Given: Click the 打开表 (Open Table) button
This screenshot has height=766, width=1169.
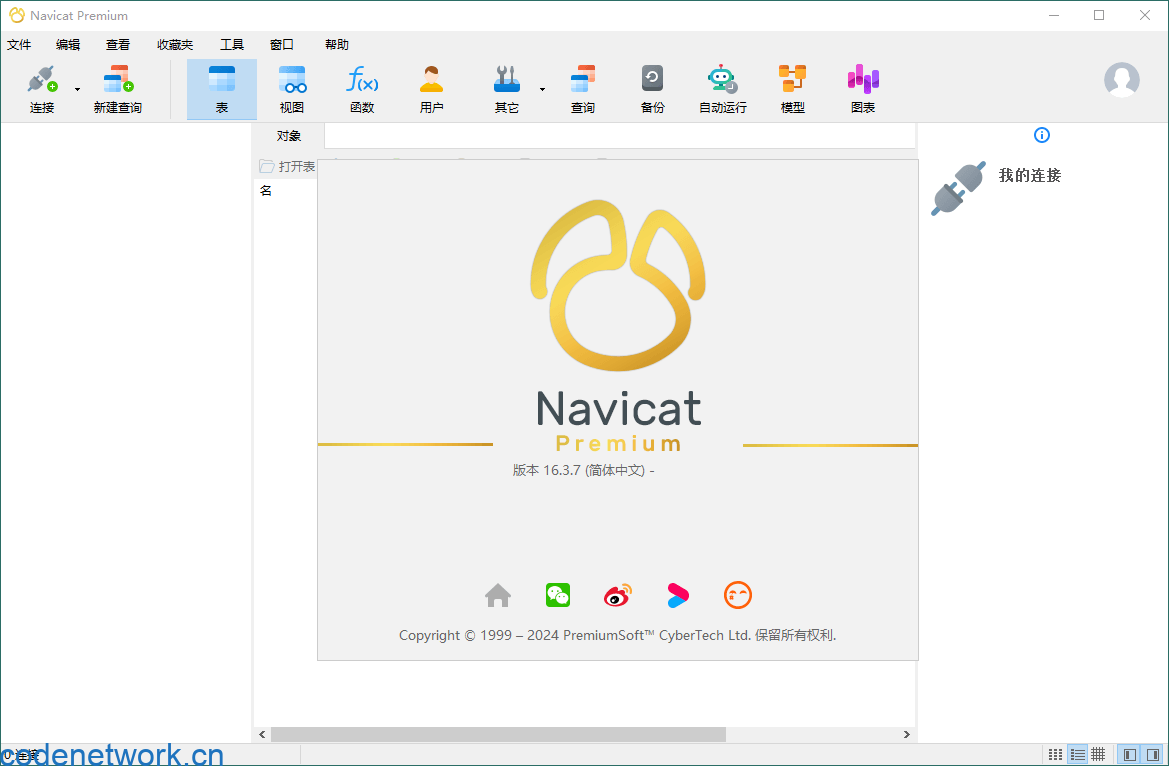Looking at the screenshot, I should click(287, 166).
